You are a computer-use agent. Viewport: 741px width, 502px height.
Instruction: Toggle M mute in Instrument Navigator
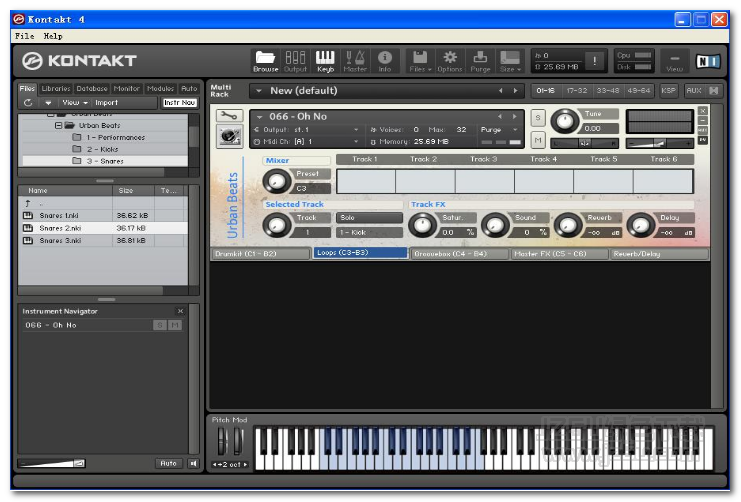point(175,325)
